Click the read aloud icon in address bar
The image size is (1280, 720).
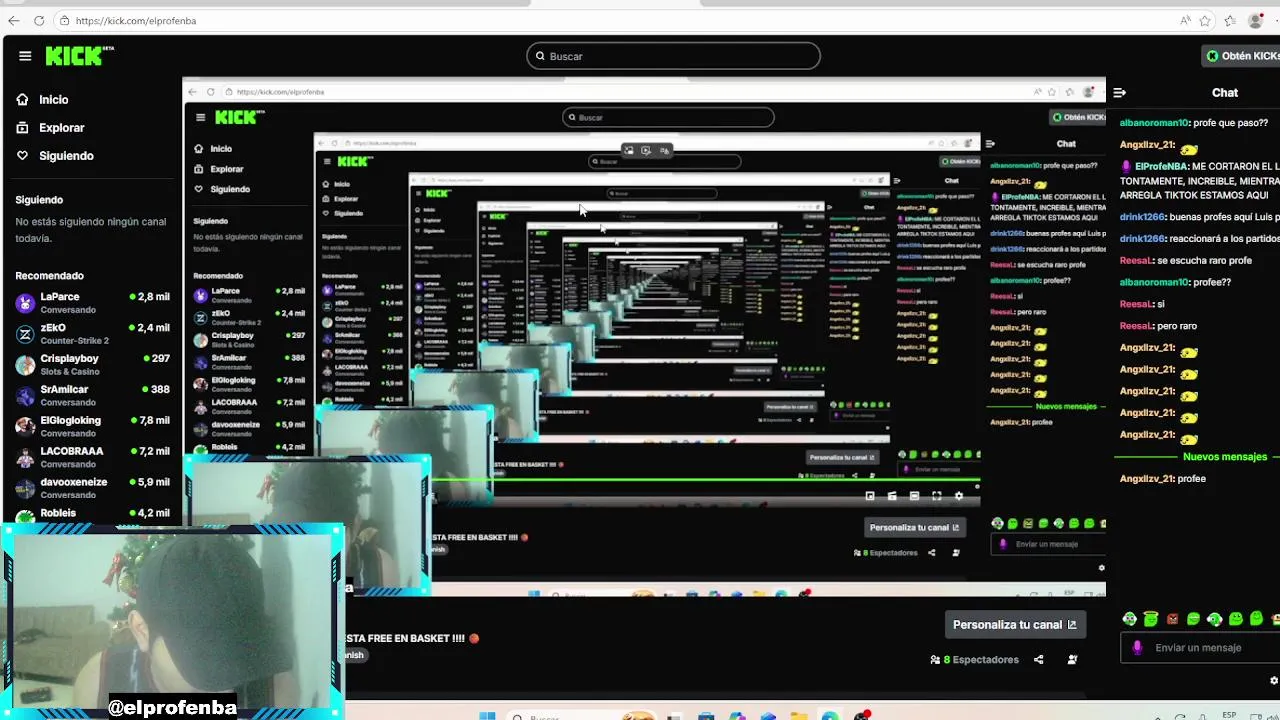click(1185, 20)
